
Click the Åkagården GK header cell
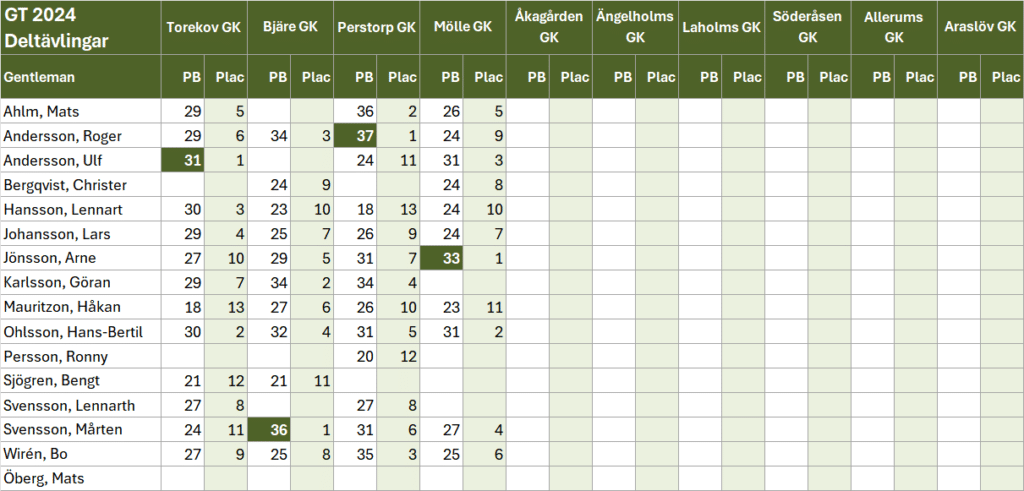pyautogui.click(x=549, y=27)
